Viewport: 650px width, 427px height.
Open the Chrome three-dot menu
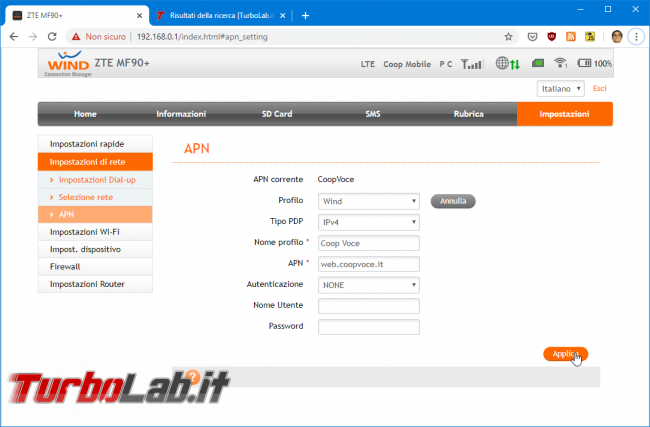point(636,37)
